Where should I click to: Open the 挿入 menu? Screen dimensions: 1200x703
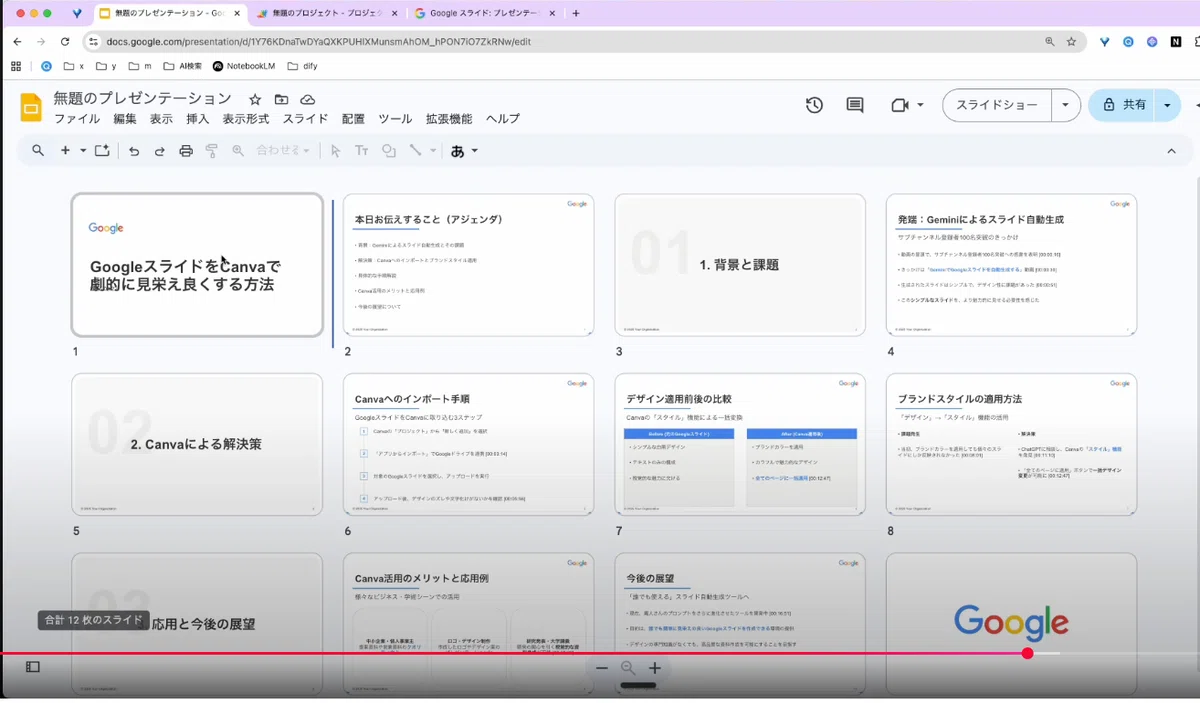tap(198, 119)
